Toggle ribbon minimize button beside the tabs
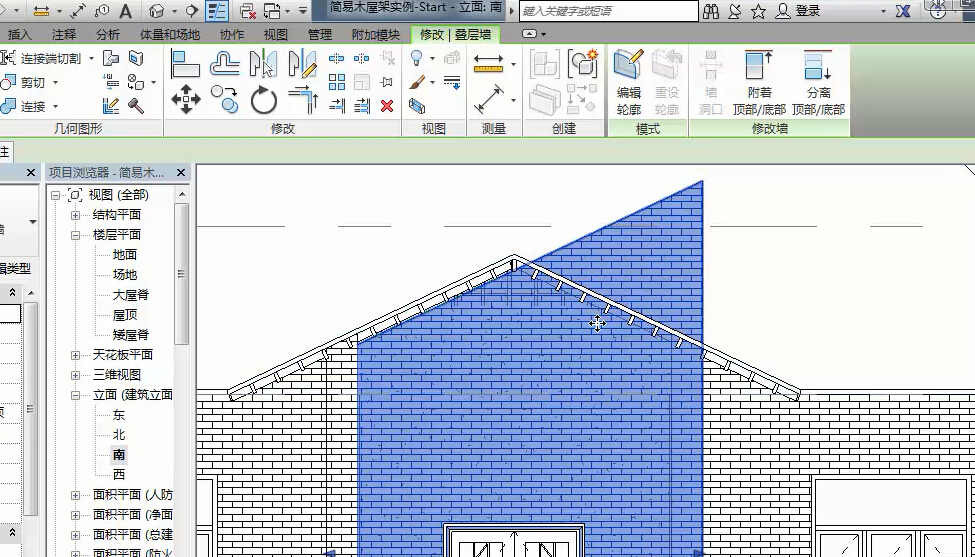Screen dimensions: 975x557 530,34
